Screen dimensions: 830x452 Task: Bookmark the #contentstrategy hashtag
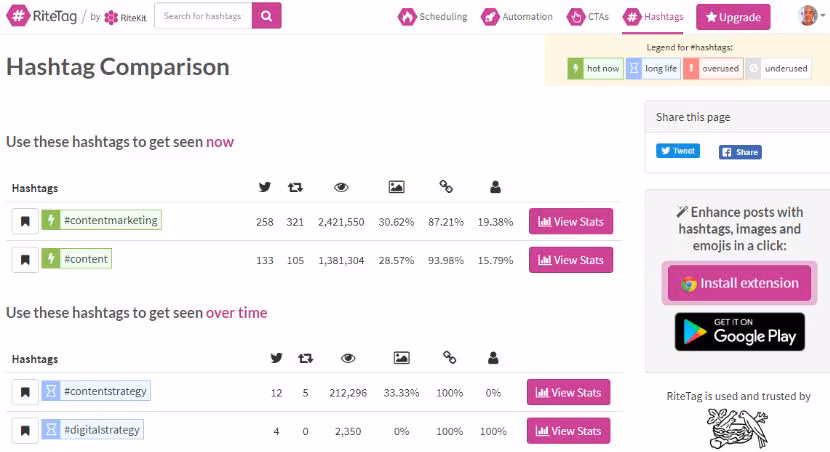(x=25, y=392)
